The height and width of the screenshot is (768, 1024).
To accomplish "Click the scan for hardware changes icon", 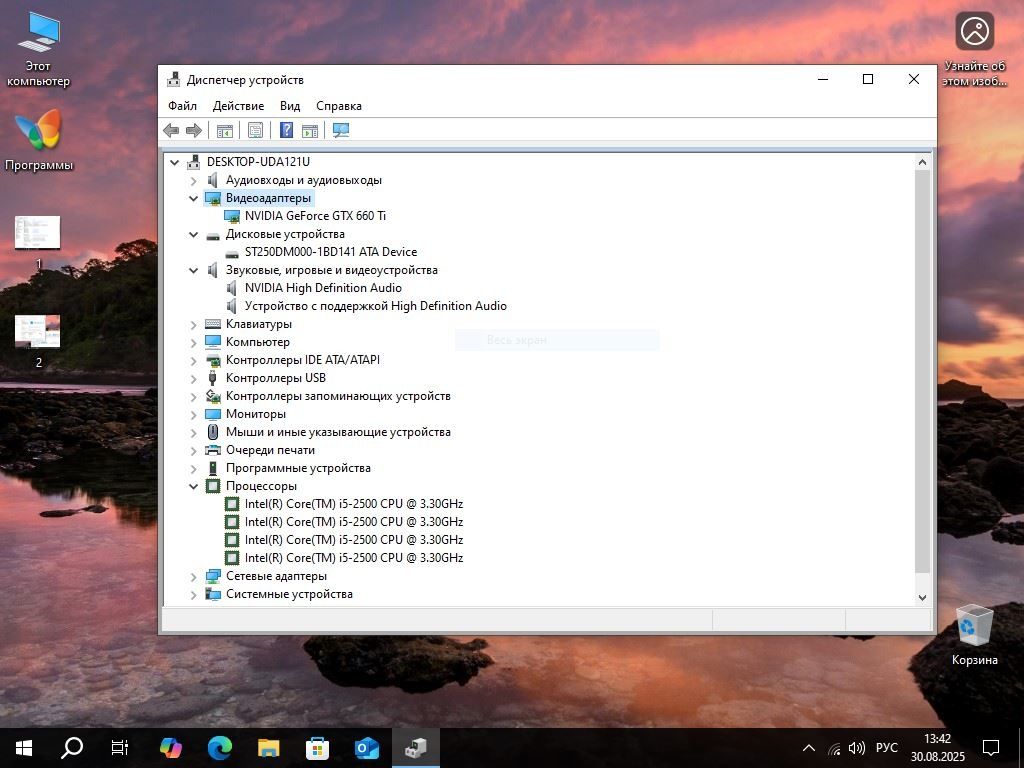I will click(x=341, y=131).
